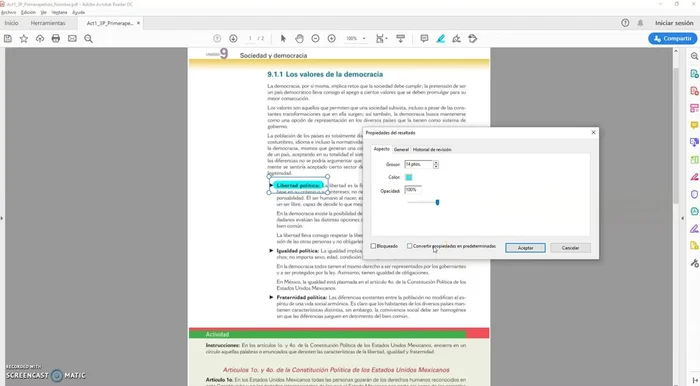Collapse the right tools pane arrow

tap(682, 218)
